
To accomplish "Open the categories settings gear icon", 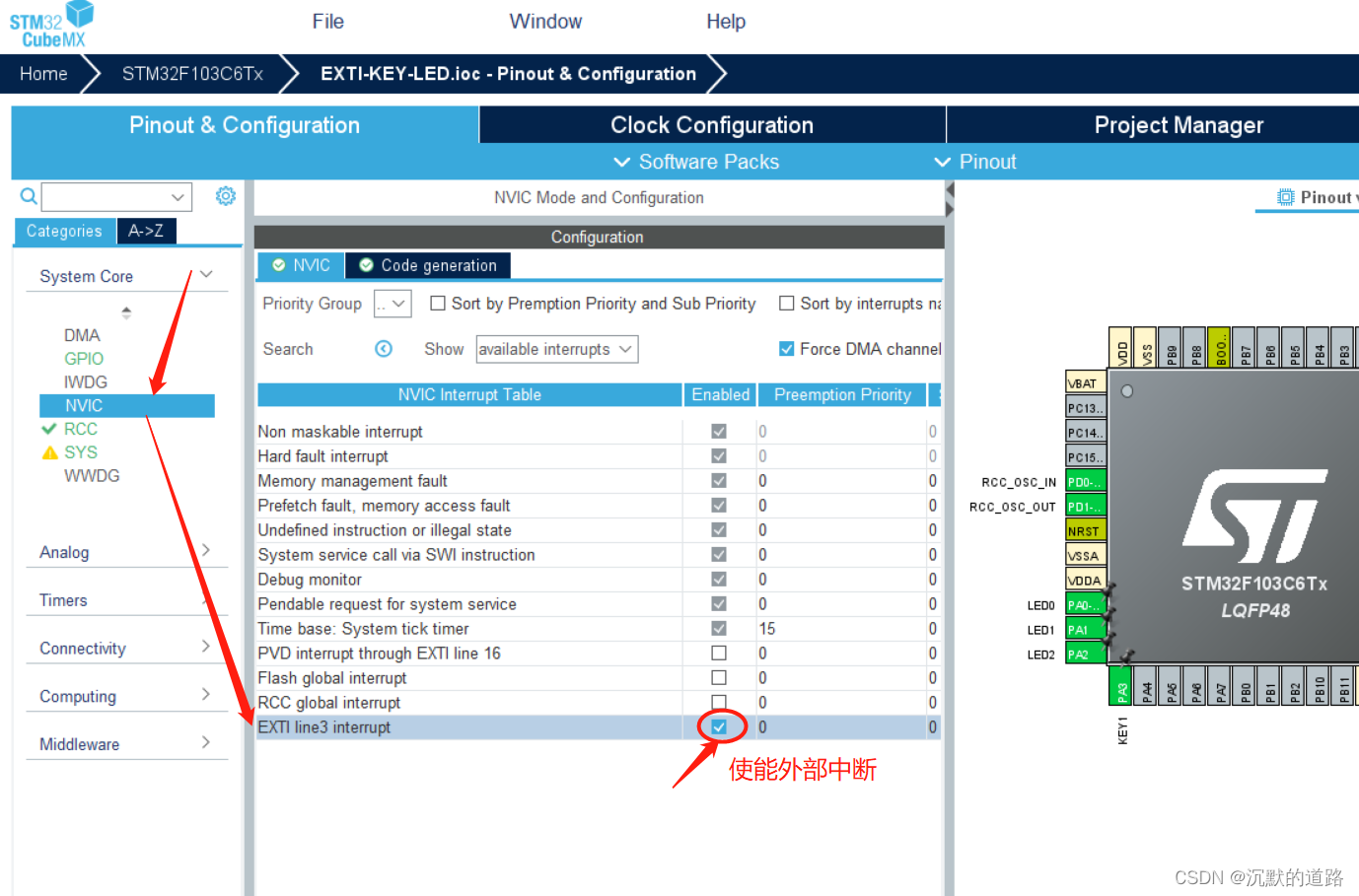I will pyautogui.click(x=226, y=196).
